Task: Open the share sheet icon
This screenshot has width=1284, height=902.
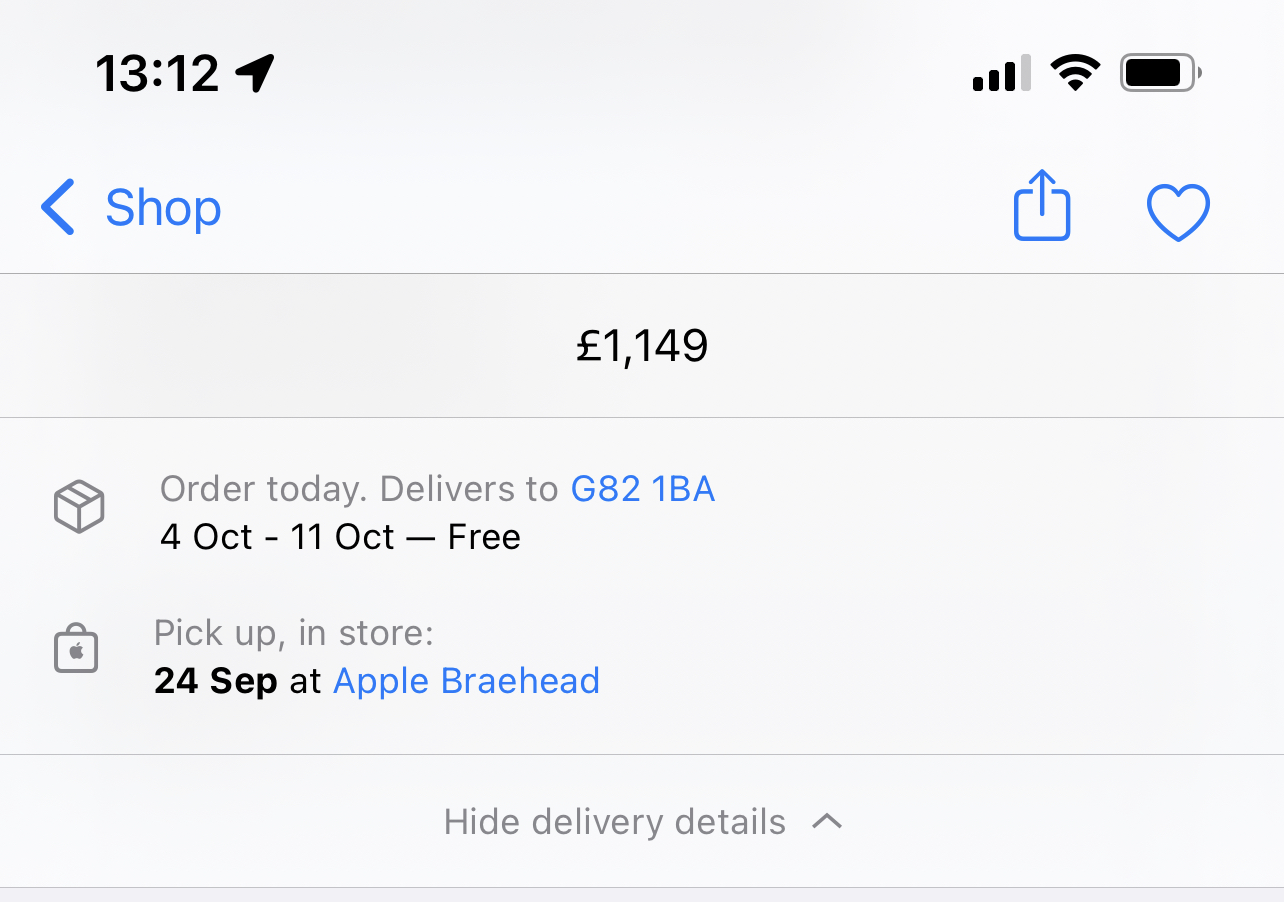Action: [x=1042, y=205]
